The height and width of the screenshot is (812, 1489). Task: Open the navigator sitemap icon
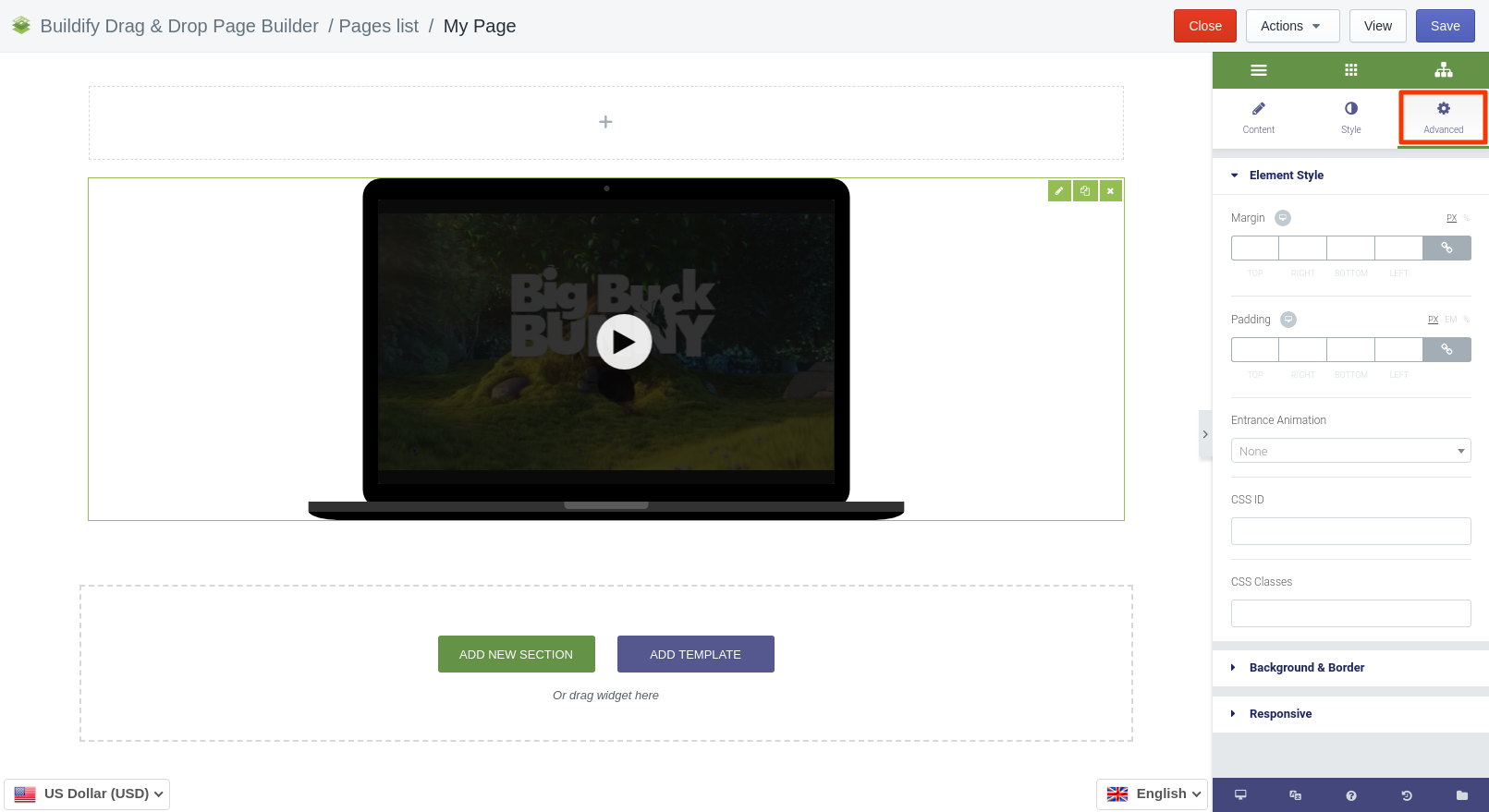click(x=1444, y=70)
